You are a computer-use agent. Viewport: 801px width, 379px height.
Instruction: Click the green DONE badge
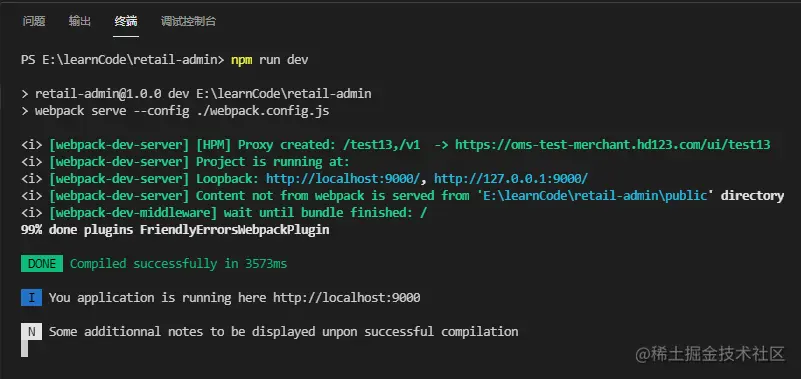tap(42, 264)
